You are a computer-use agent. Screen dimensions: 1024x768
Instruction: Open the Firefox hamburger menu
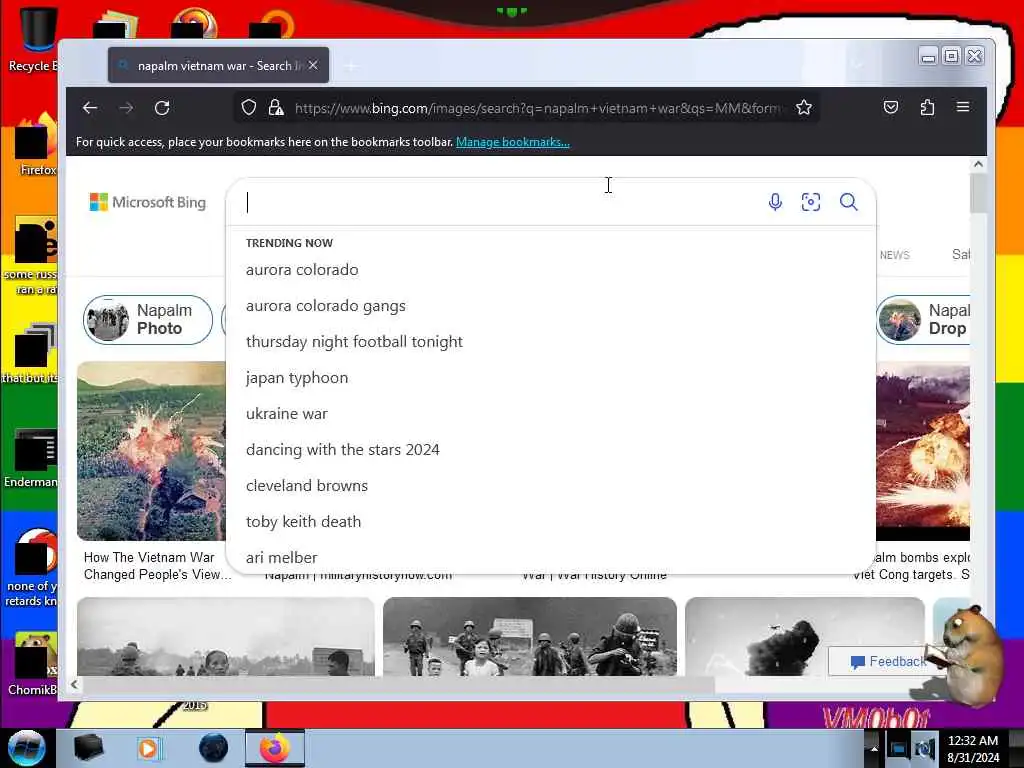pos(963,107)
